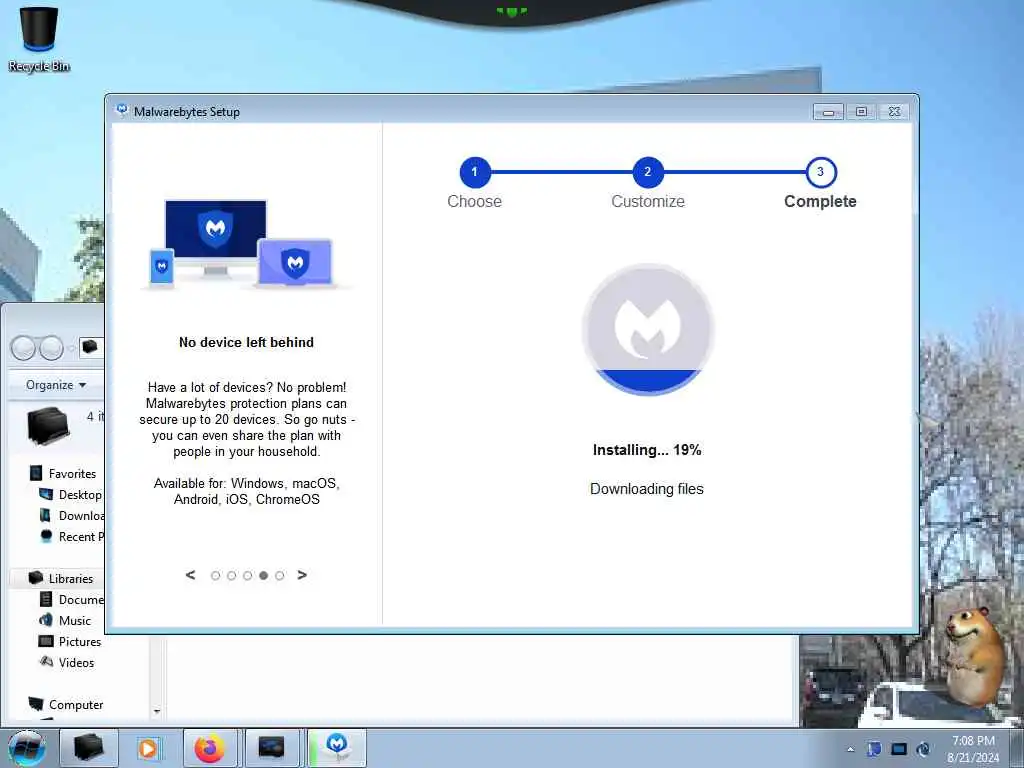The height and width of the screenshot is (768, 1024).
Task: Close the Malwarebytes Setup window
Action: tap(895, 112)
